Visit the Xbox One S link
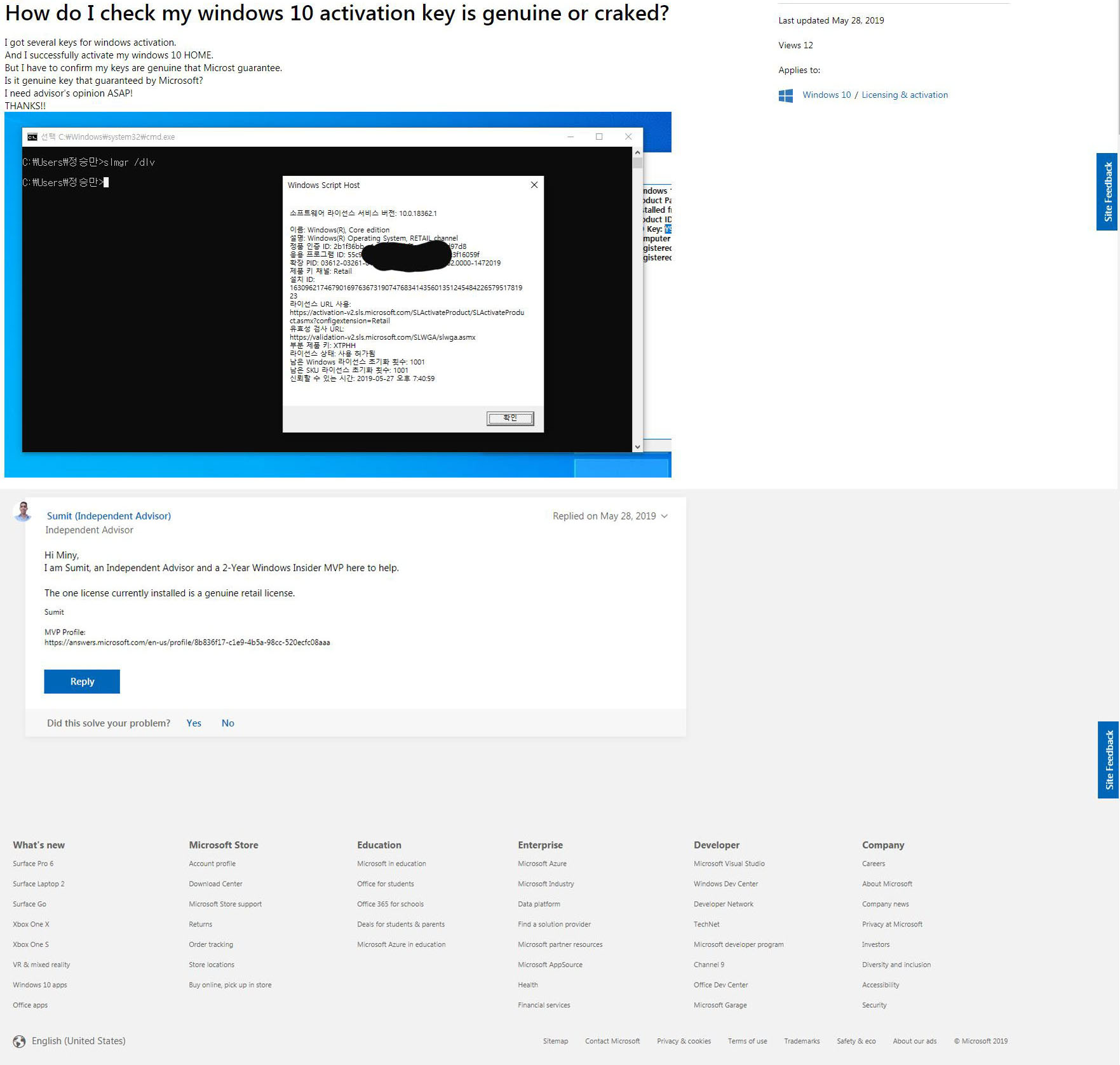 coord(30,945)
